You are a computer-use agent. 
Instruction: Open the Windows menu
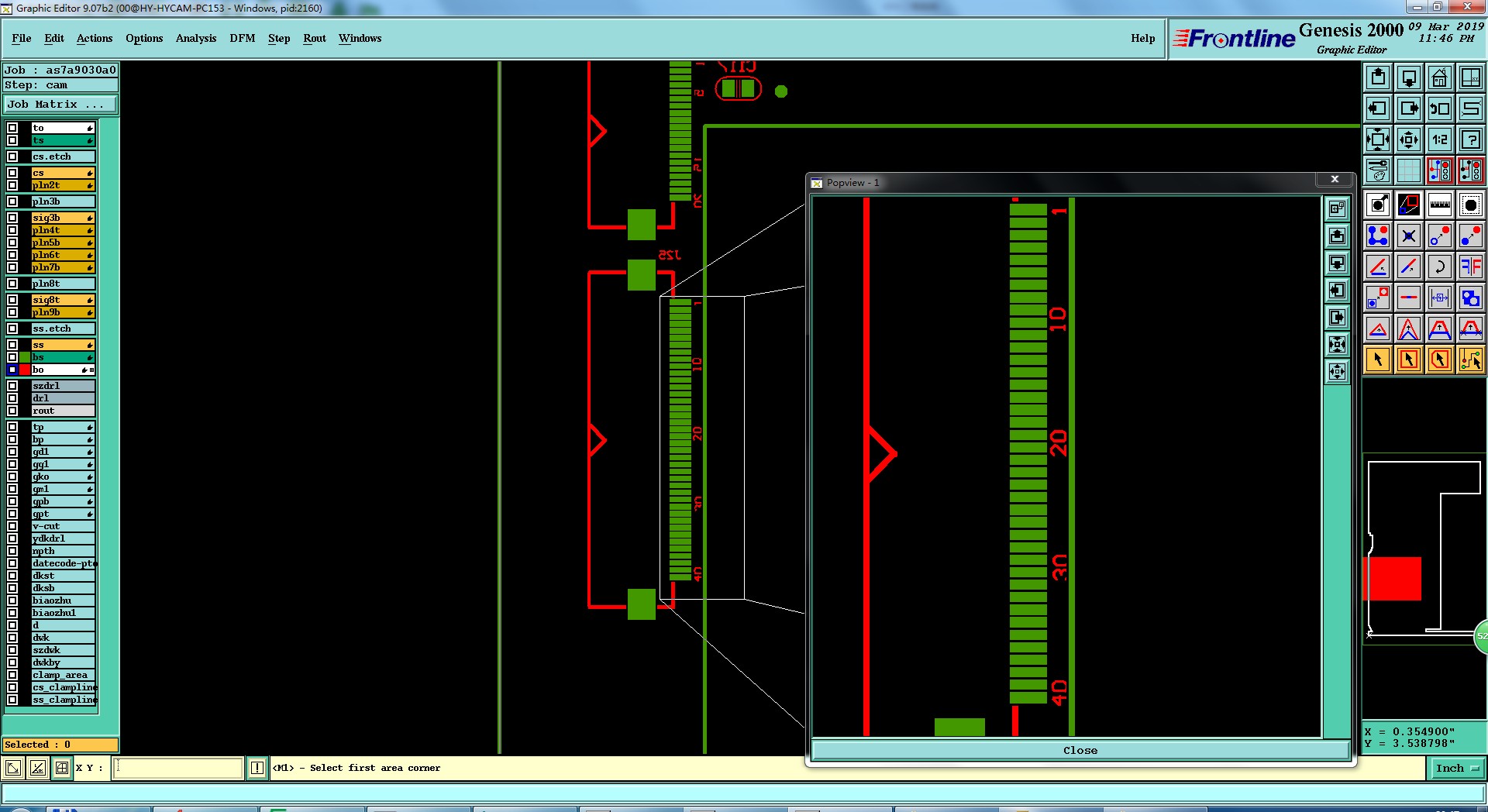[x=360, y=38]
